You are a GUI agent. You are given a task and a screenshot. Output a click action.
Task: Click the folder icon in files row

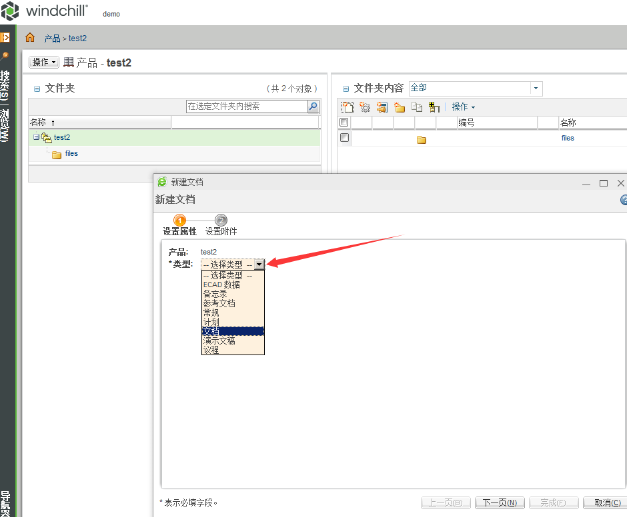pyautogui.click(x=421, y=139)
